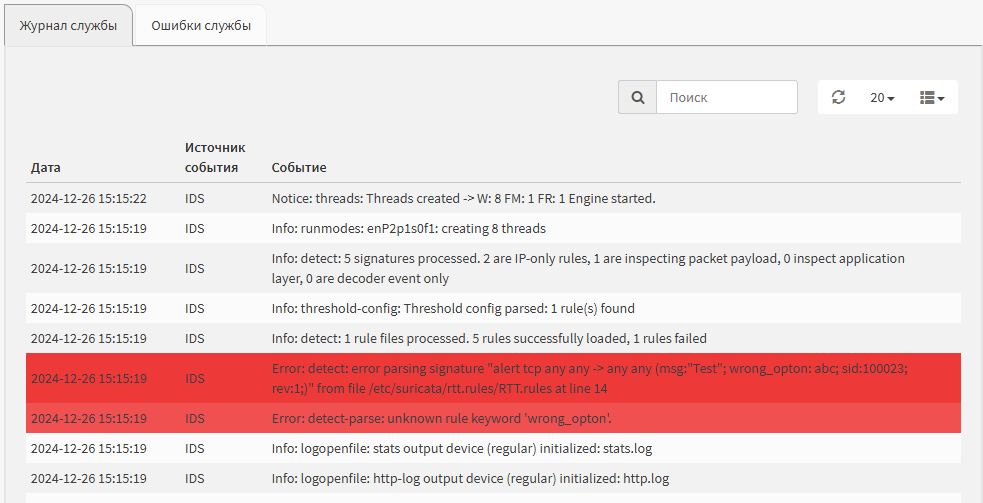Focus the Поиск search field
Screen dimensions: 983x503
(727, 97)
